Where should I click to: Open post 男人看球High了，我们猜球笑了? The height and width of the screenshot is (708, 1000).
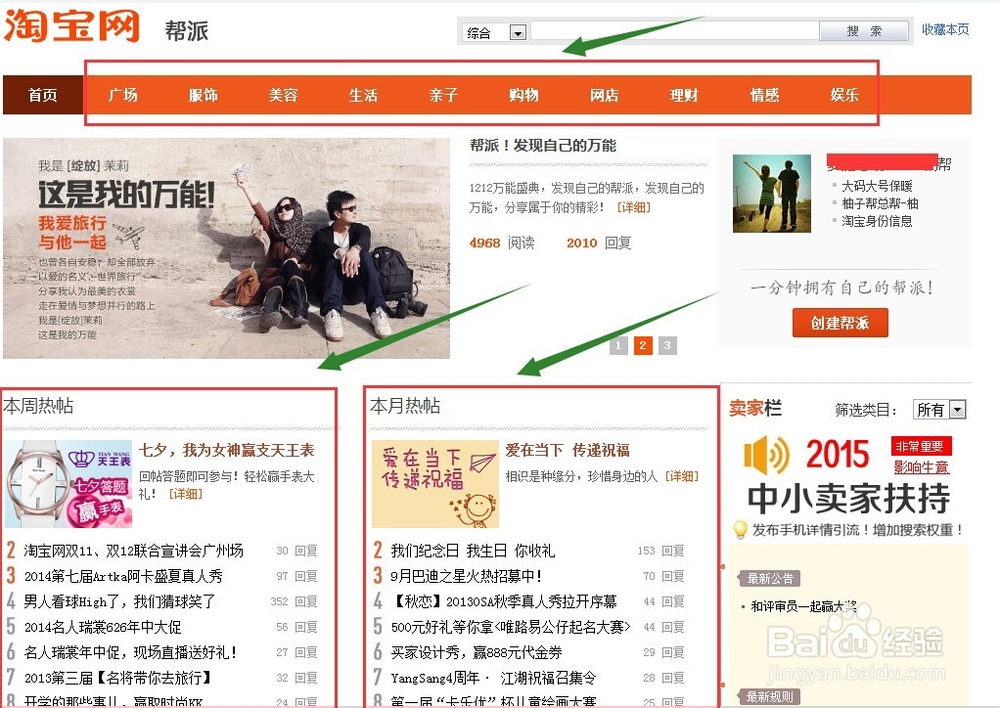[x=119, y=601]
